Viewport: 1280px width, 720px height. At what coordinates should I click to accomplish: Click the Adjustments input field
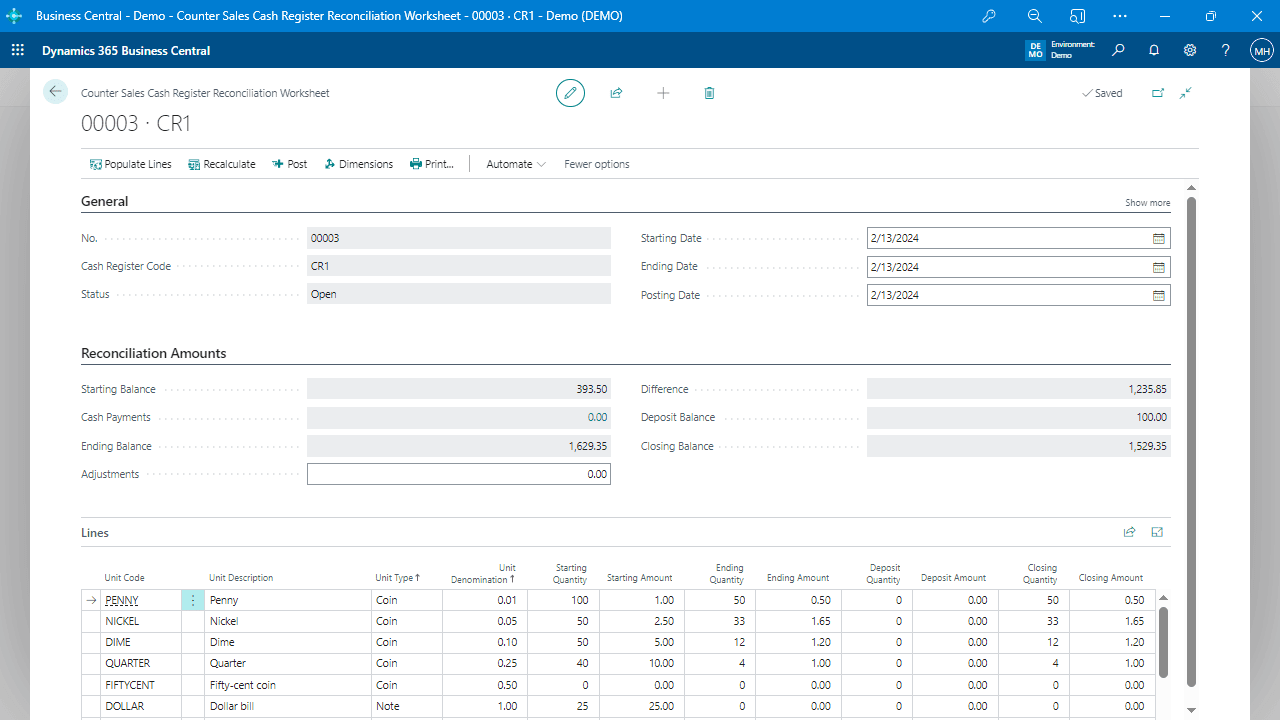coord(458,475)
